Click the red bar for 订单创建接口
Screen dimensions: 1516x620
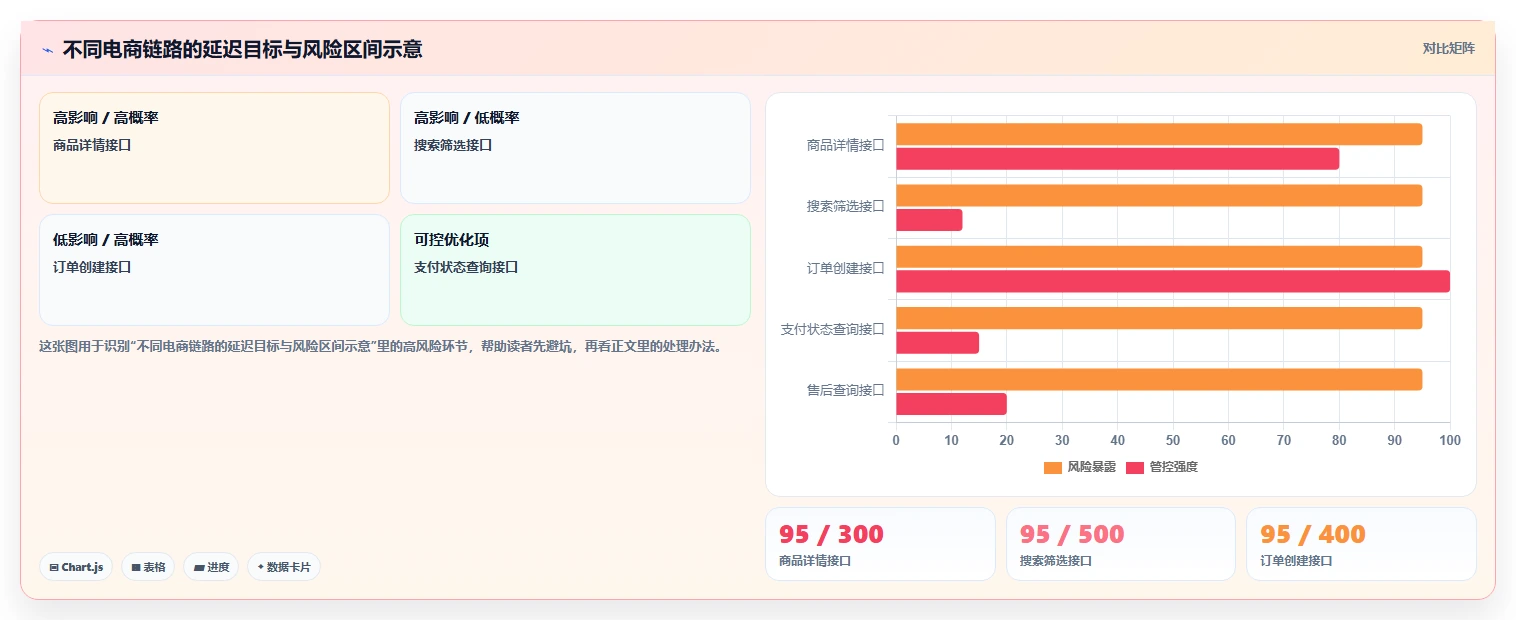(x=1173, y=281)
